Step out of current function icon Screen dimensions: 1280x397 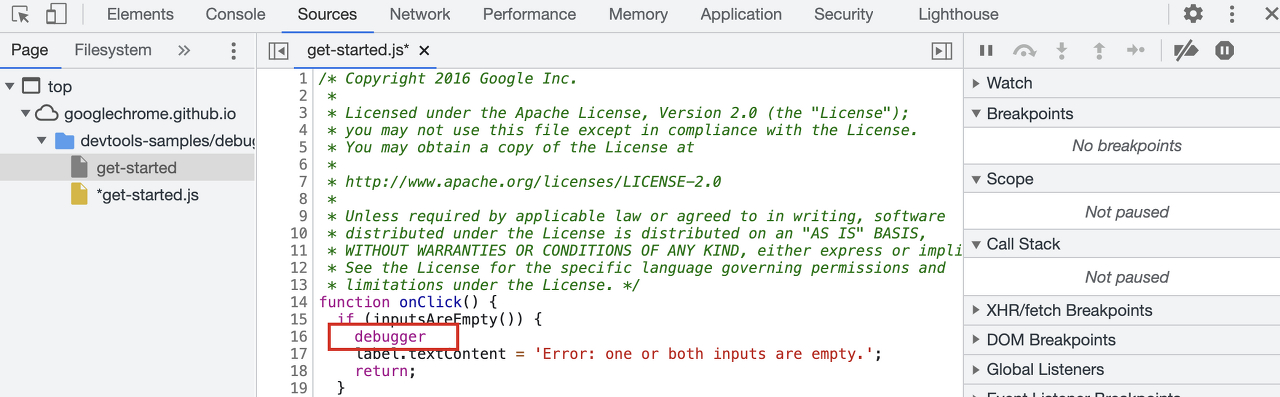pos(1099,51)
